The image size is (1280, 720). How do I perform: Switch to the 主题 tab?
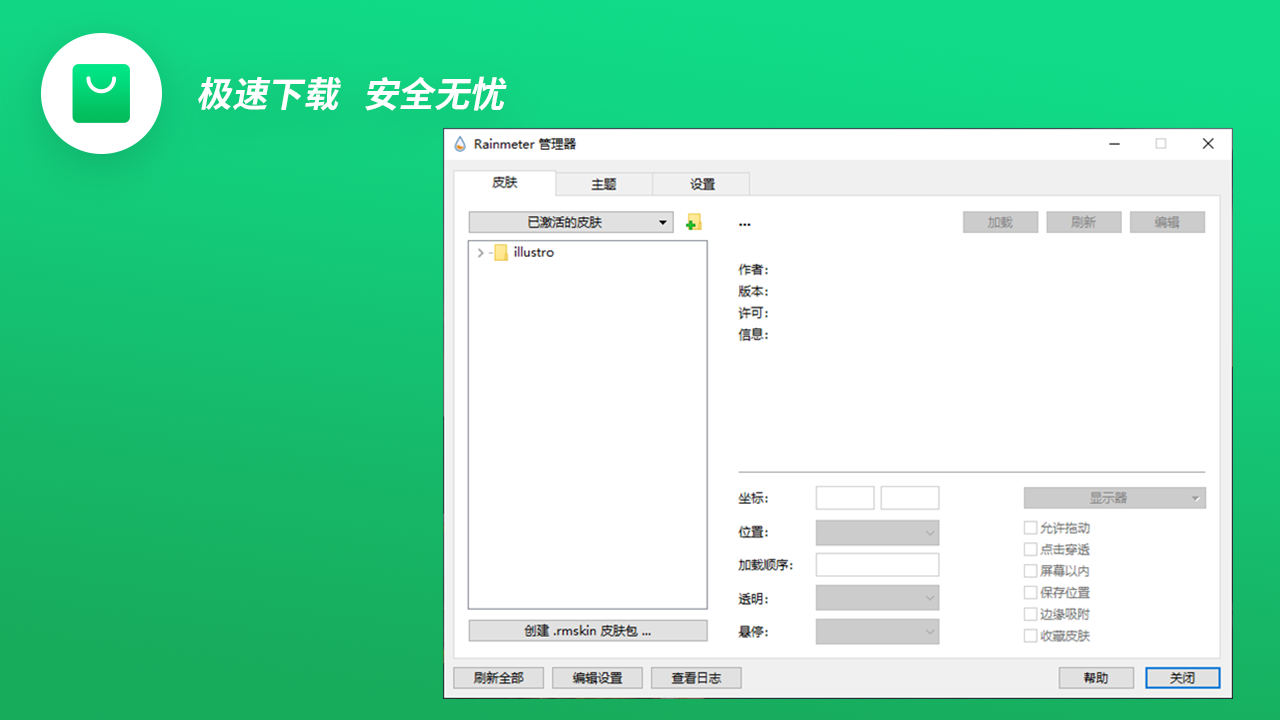(x=604, y=184)
